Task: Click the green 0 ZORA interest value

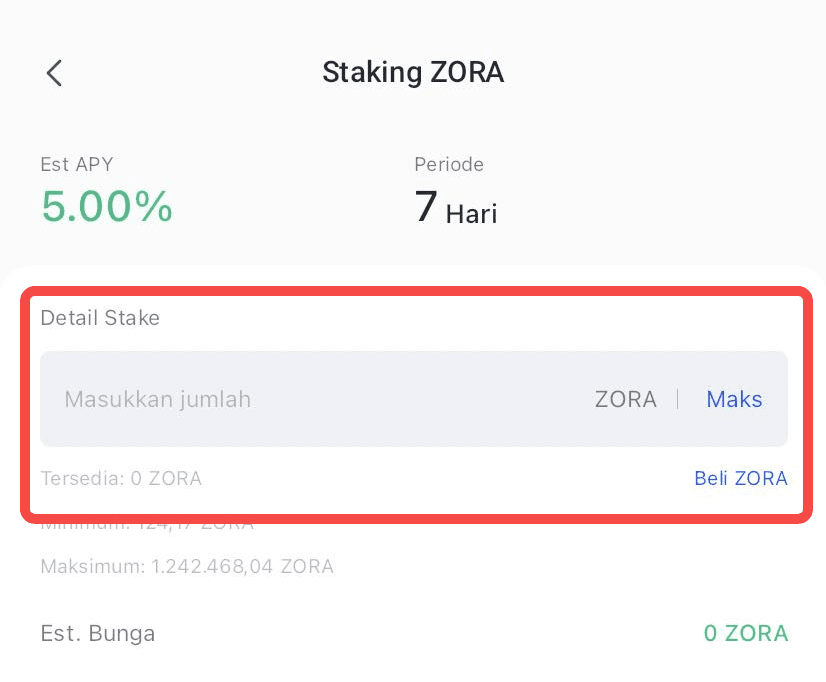Action: (x=745, y=633)
